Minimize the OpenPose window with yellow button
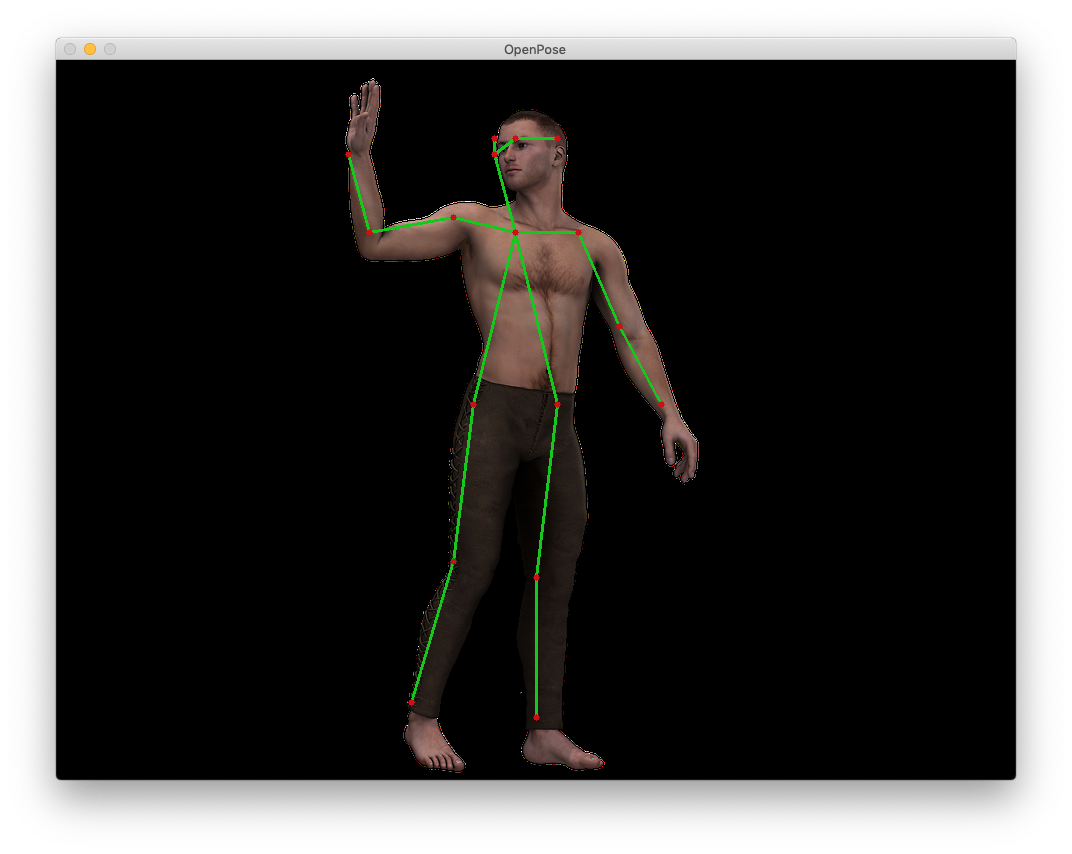Viewport: 1072px width, 854px height. pos(90,49)
